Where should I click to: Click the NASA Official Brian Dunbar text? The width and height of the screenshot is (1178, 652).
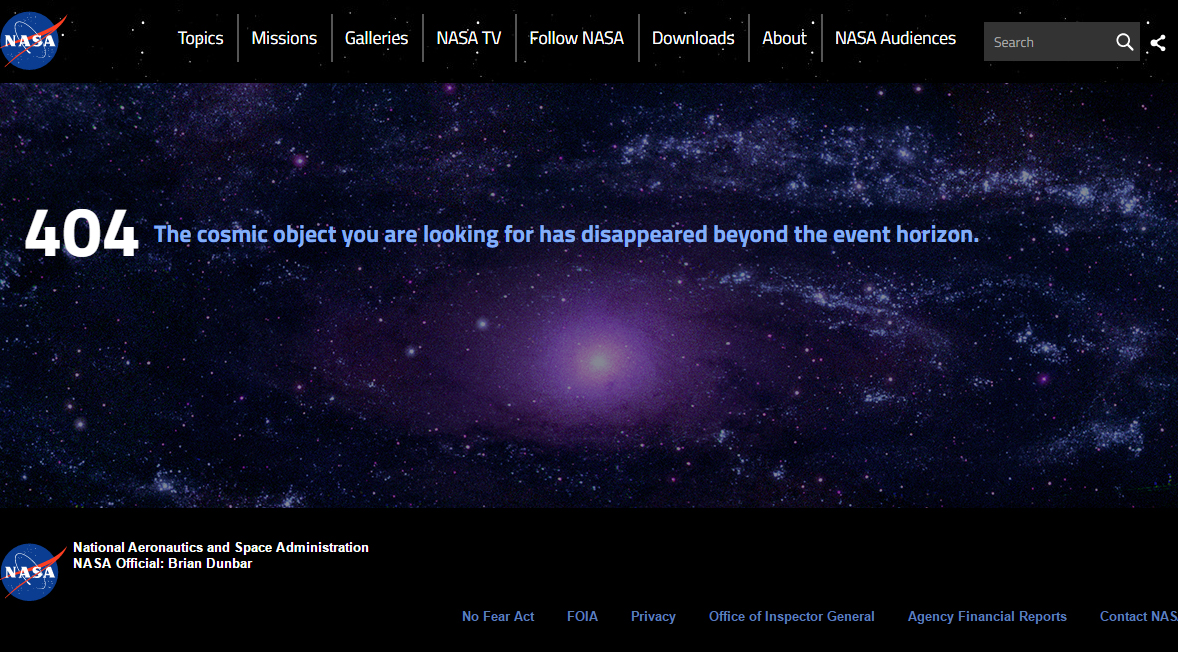point(163,563)
